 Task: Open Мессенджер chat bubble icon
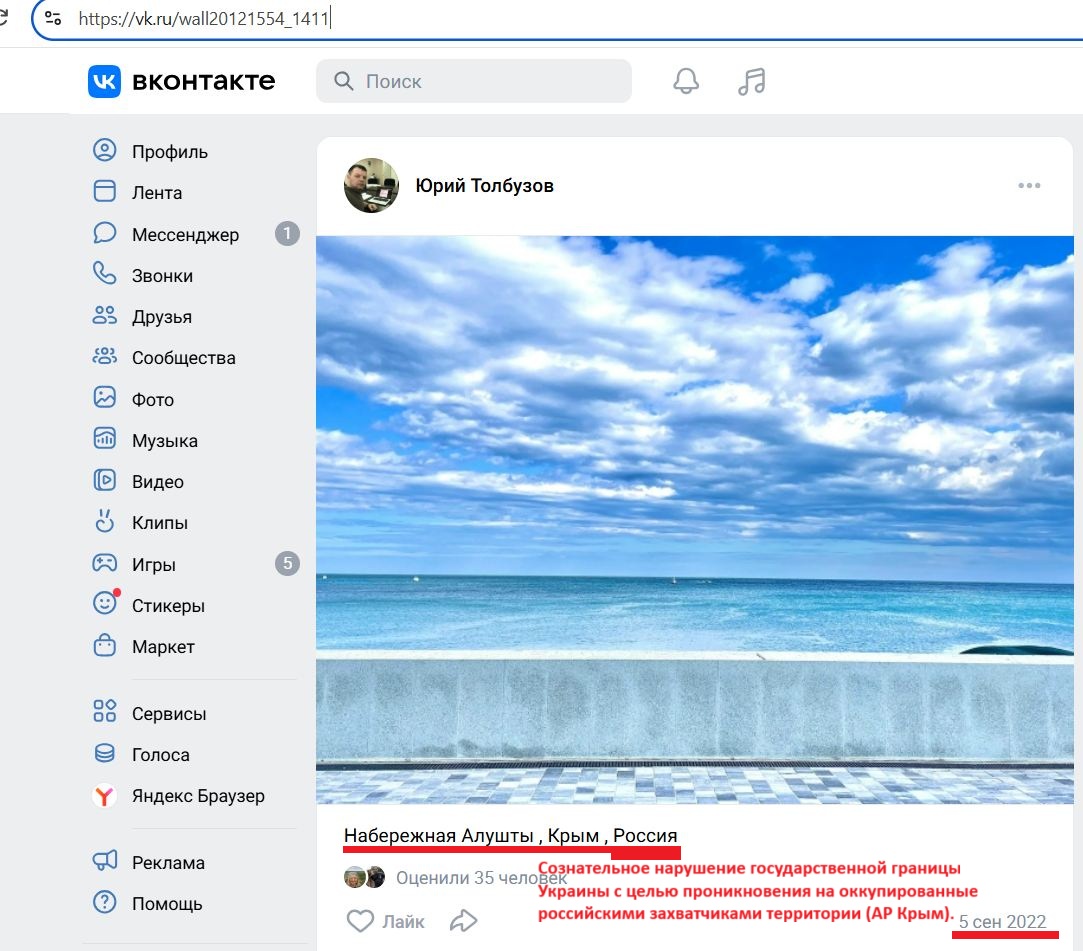tap(104, 233)
